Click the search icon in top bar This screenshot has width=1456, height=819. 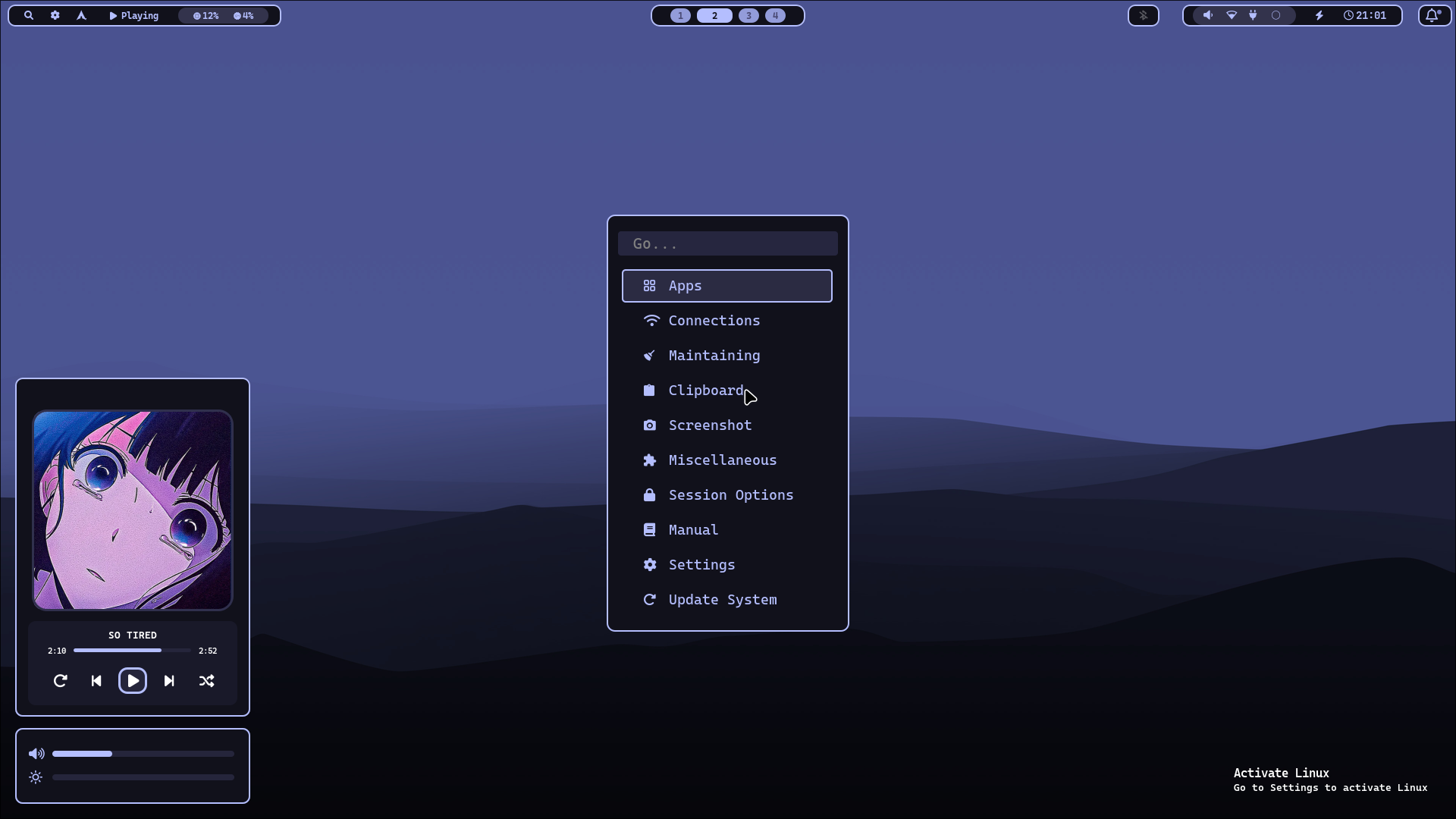point(29,15)
